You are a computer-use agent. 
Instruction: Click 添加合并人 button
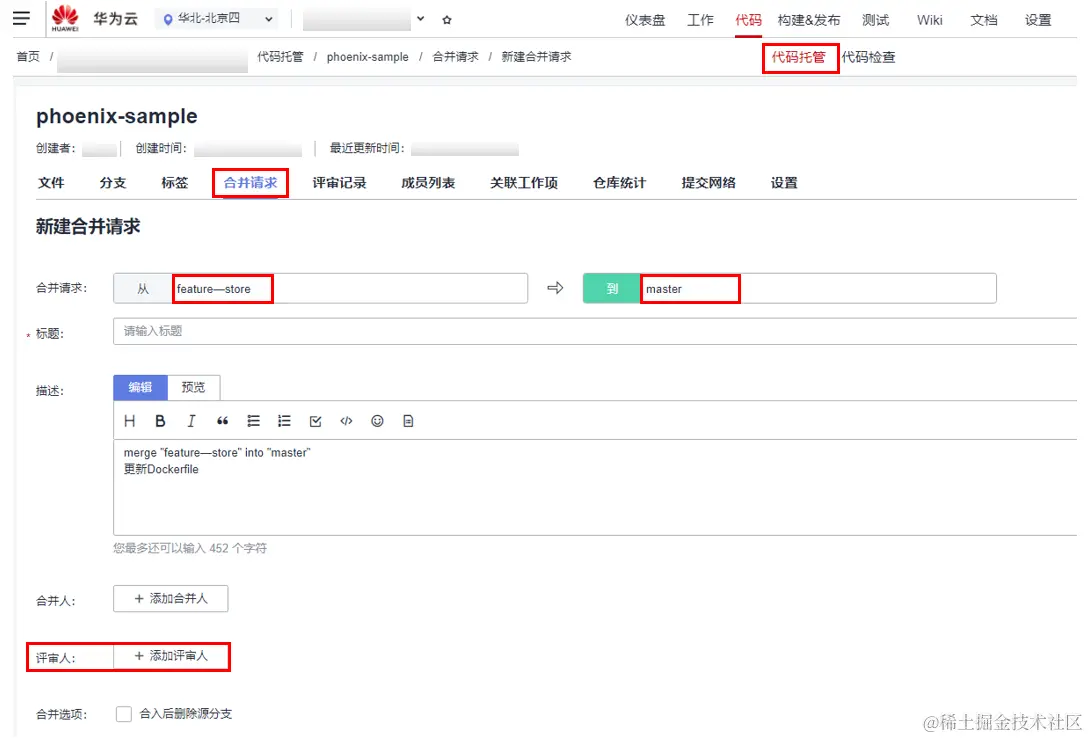171,599
